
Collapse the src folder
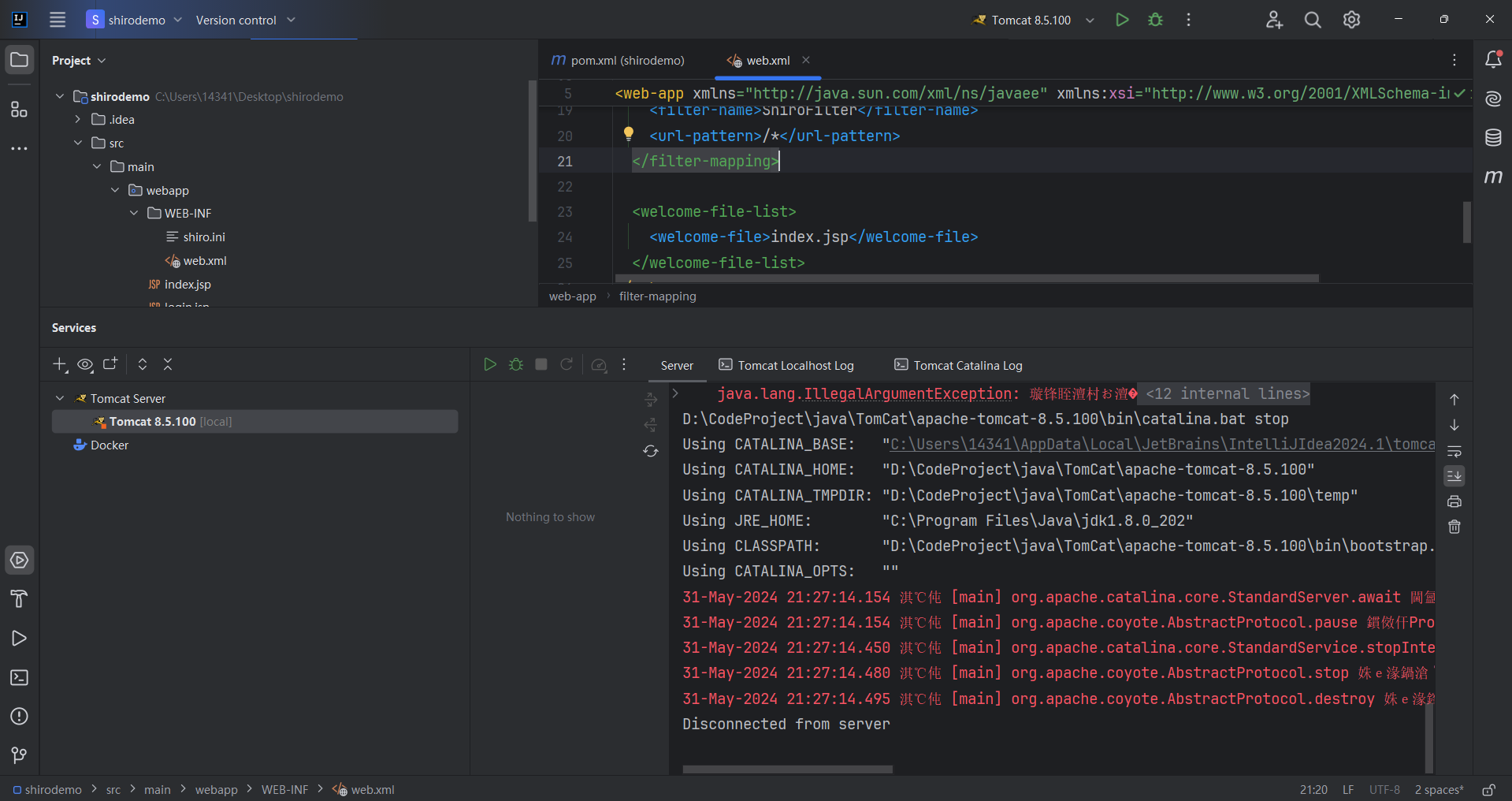78,143
